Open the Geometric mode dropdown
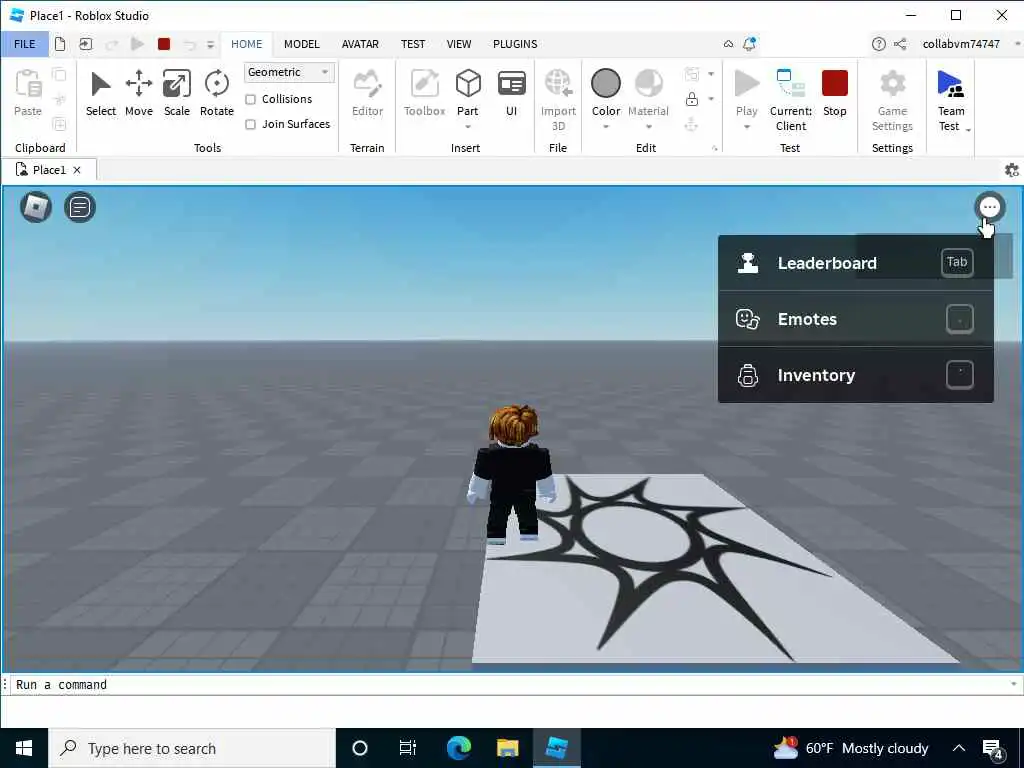Image resolution: width=1024 pixels, height=768 pixels. [x=289, y=72]
